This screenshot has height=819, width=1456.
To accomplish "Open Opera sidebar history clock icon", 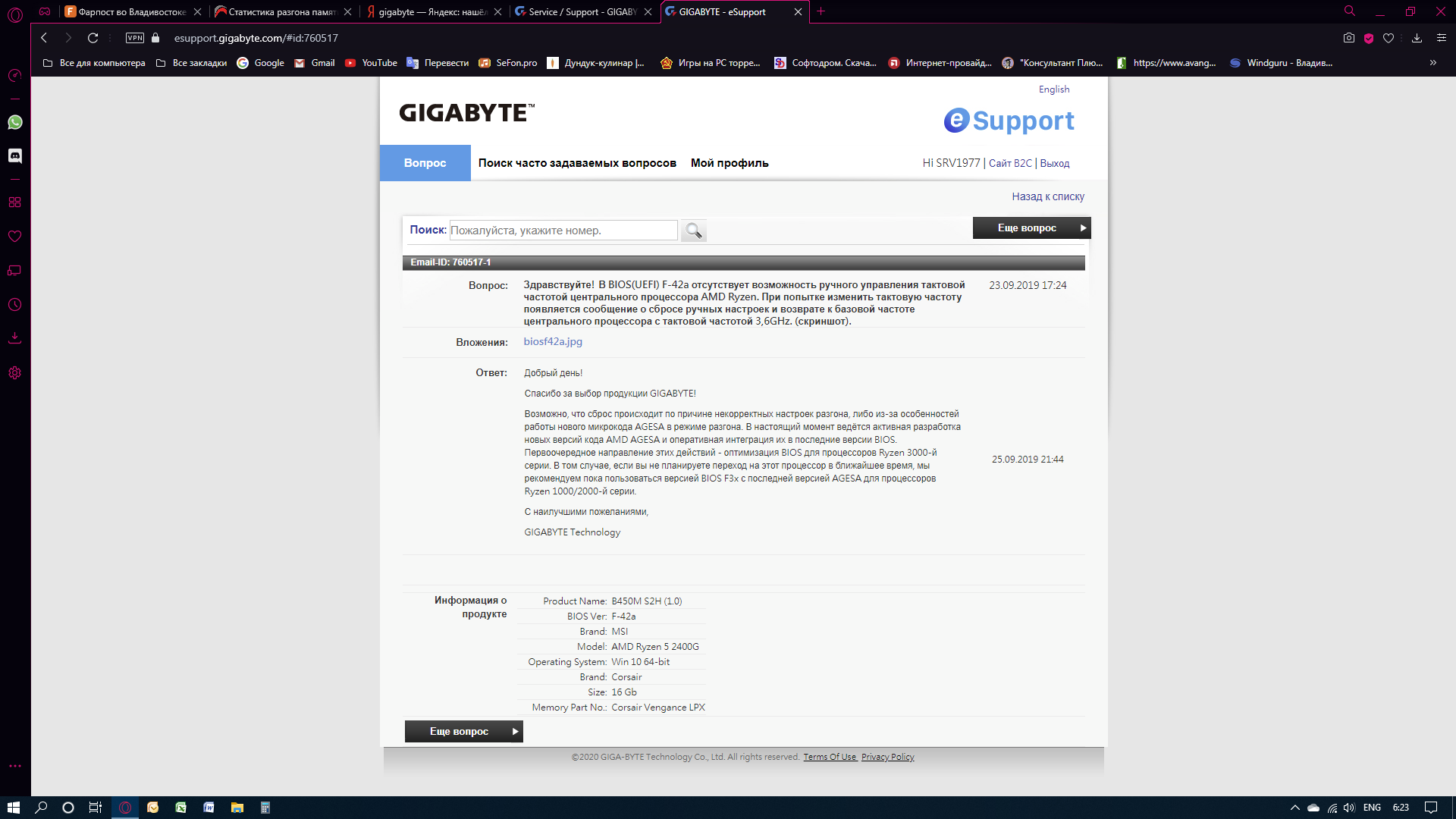I will [x=14, y=305].
